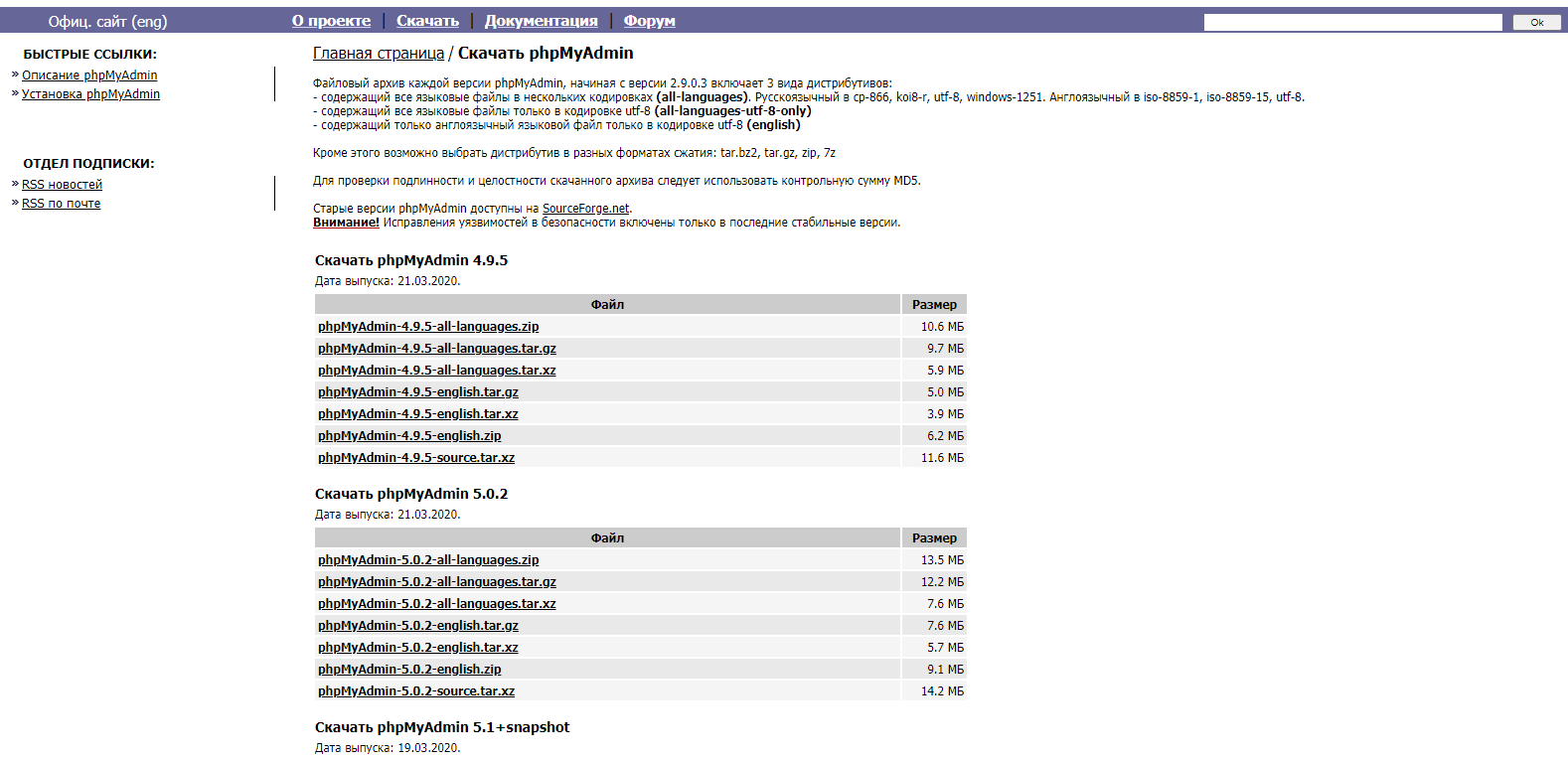The width and height of the screenshot is (1568, 761).
Task: Open 'RSS по почте' subscription link
Action: [61, 204]
